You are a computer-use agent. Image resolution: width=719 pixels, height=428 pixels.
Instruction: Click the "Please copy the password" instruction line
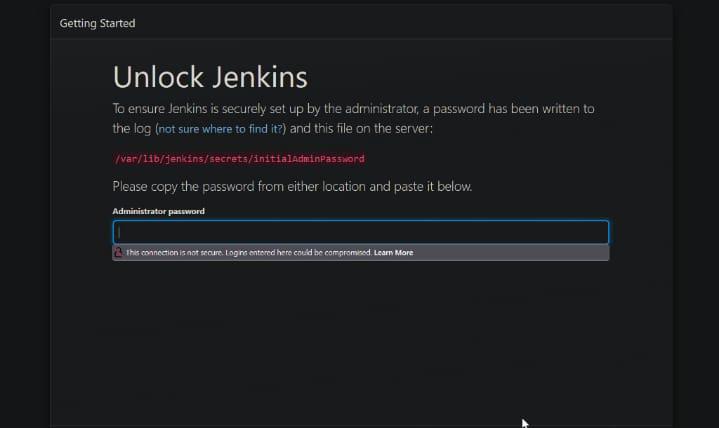(200, 186)
